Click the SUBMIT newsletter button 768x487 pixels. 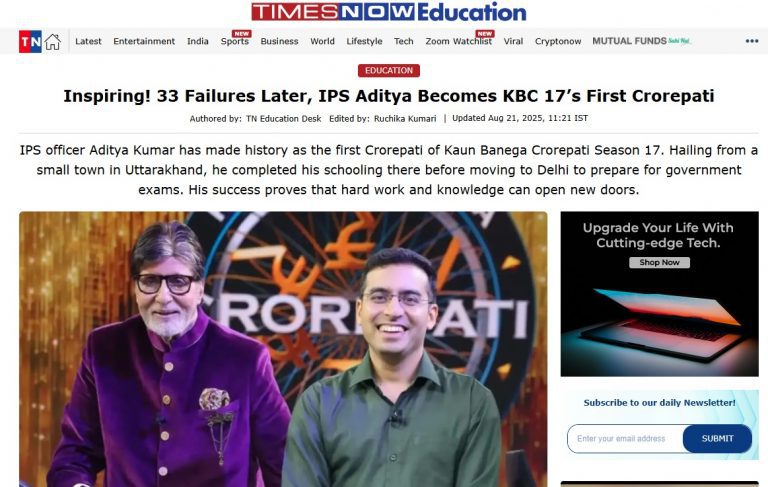click(718, 438)
